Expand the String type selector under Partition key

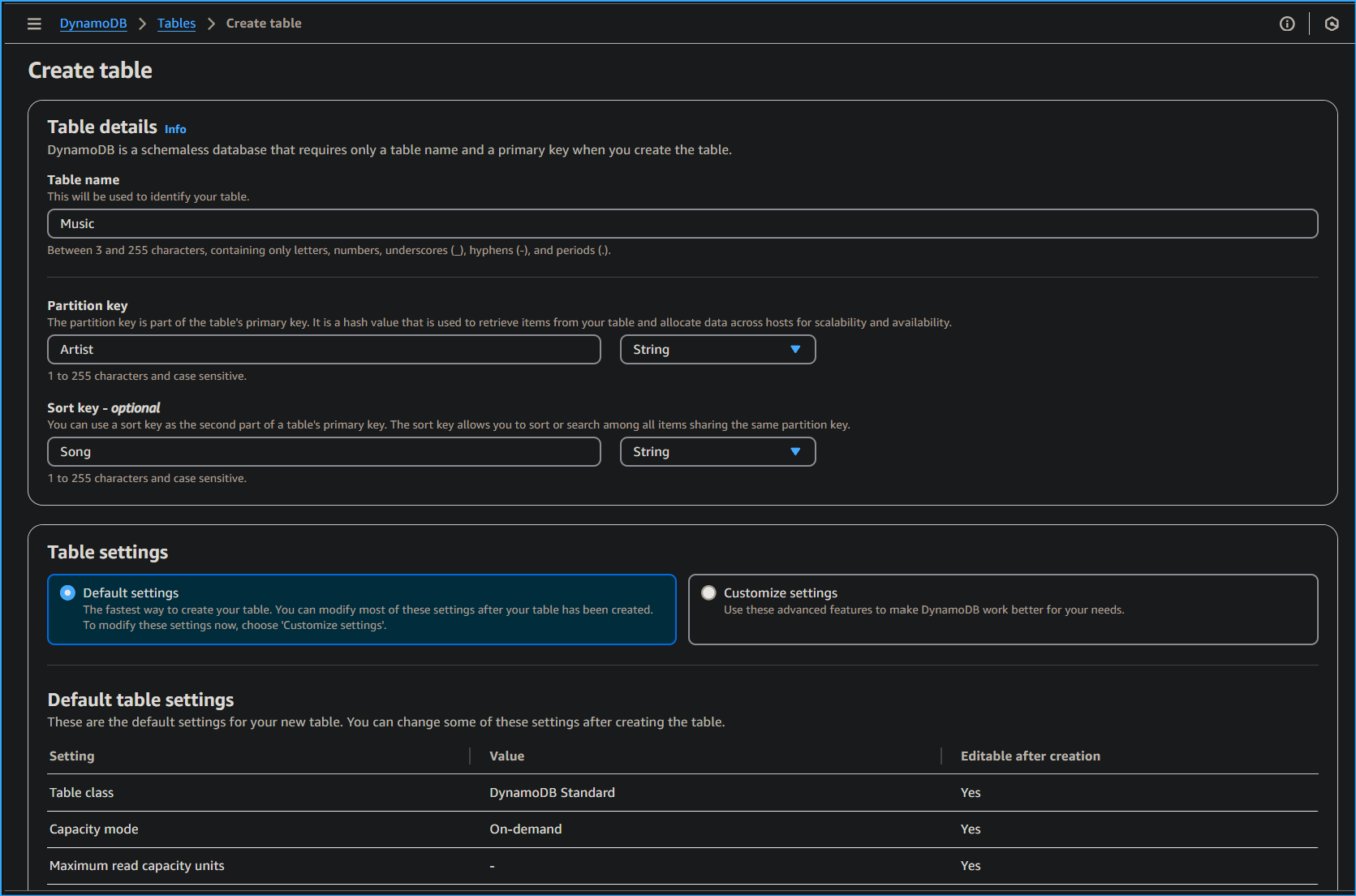[x=717, y=349]
